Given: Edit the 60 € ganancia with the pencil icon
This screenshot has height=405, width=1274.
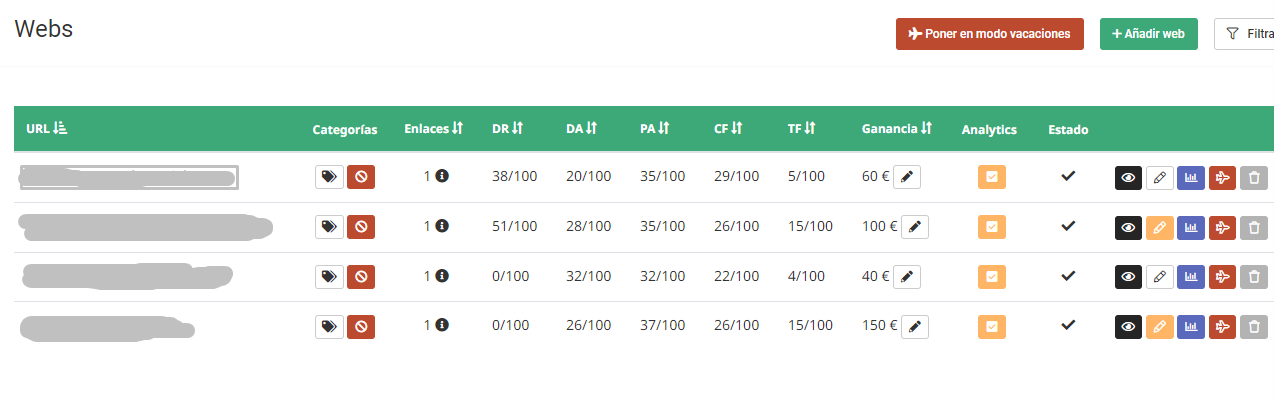Looking at the screenshot, I should [x=907, y=177].
